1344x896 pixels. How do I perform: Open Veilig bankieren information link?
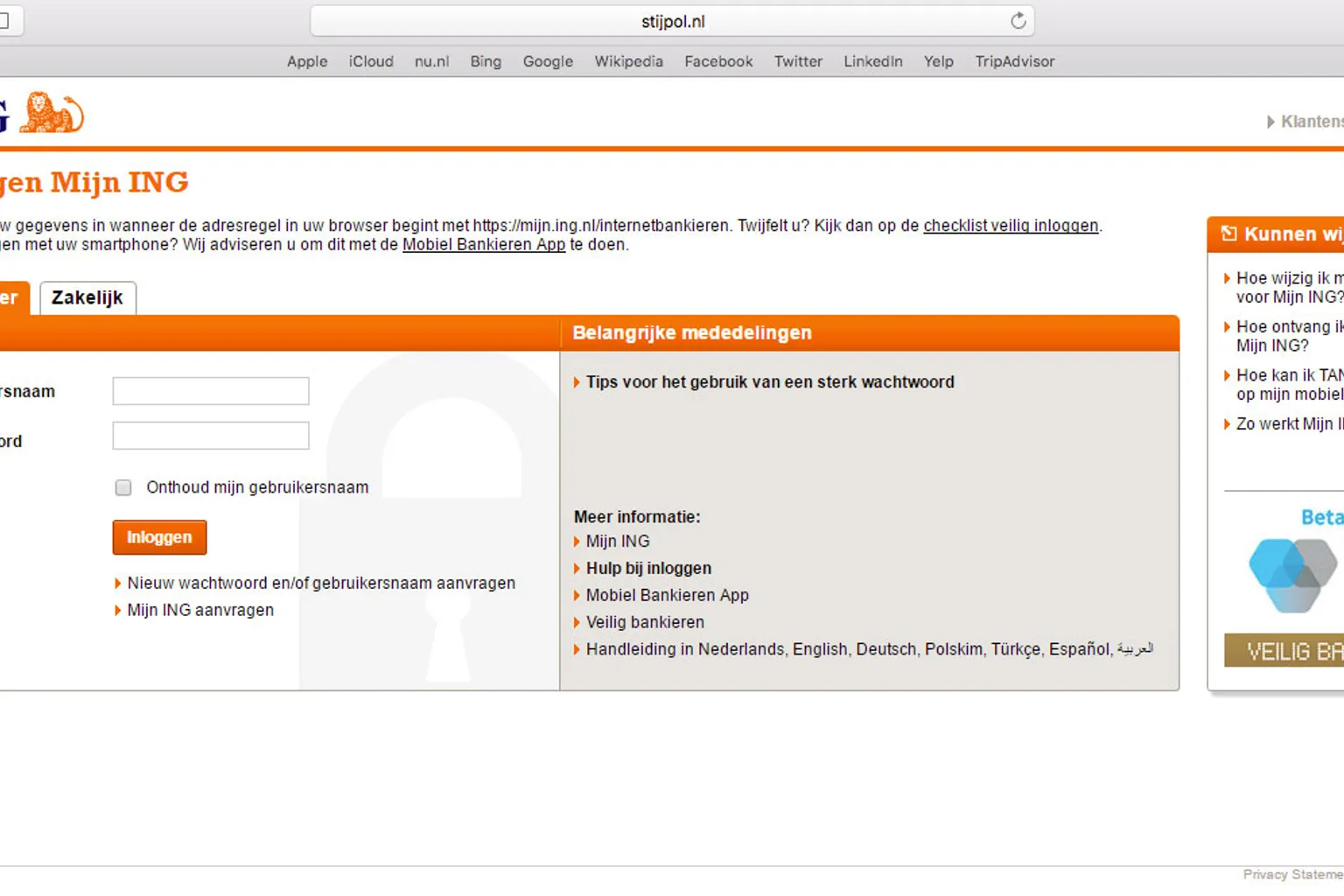tap(645, 623)
